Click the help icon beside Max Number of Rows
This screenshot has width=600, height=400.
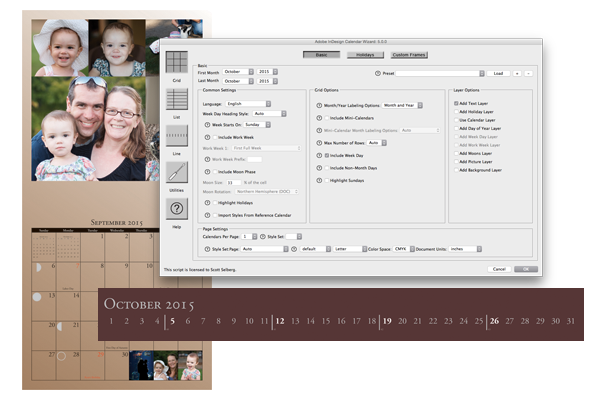coord(319,143)
